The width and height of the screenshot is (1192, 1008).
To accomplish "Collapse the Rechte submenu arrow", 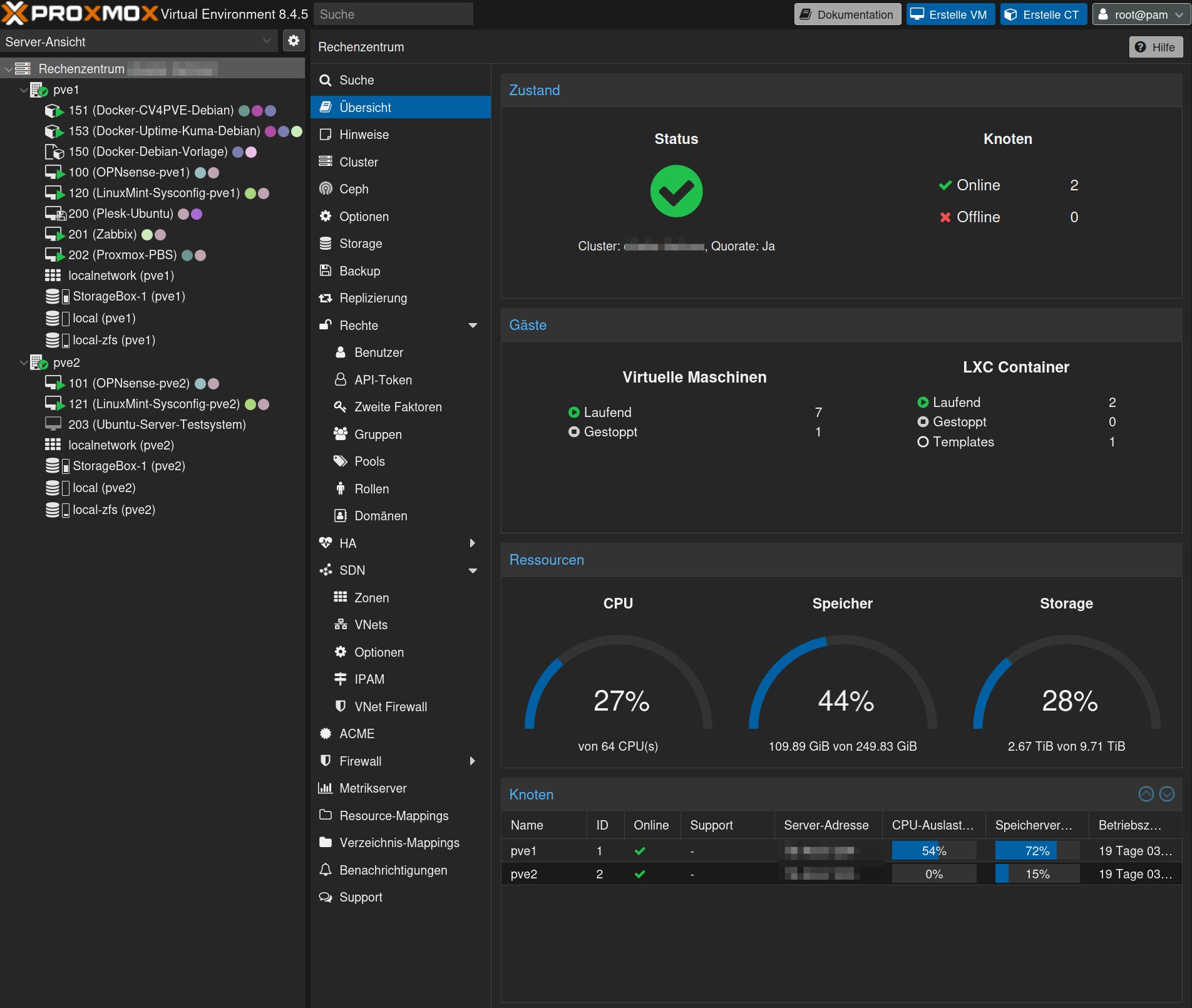I will (473, 326).
